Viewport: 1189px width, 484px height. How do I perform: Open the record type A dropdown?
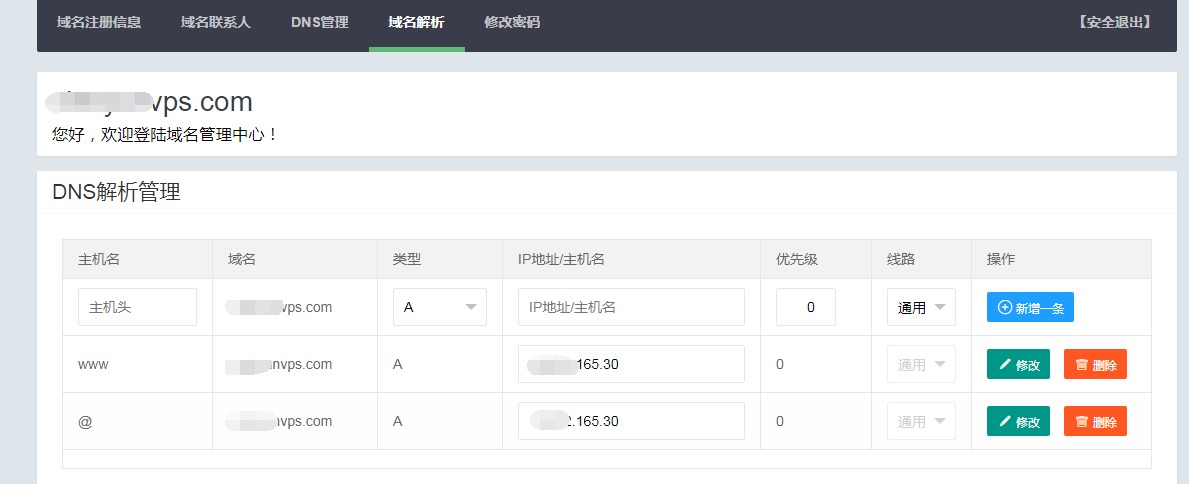(439, 307)
